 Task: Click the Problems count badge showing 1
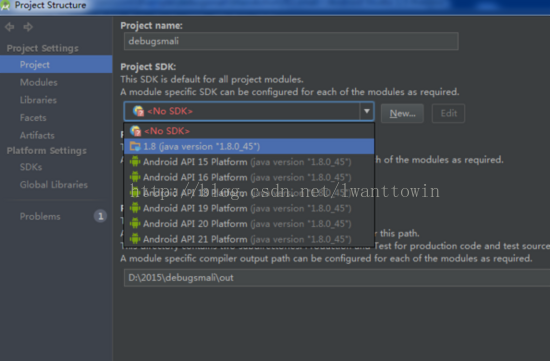pos(100,216)
